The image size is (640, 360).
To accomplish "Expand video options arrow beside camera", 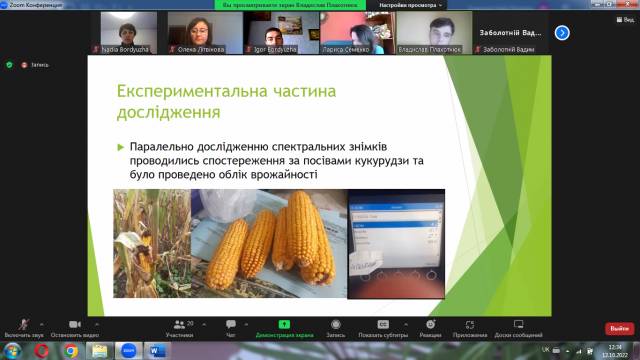I will point(97,324).
